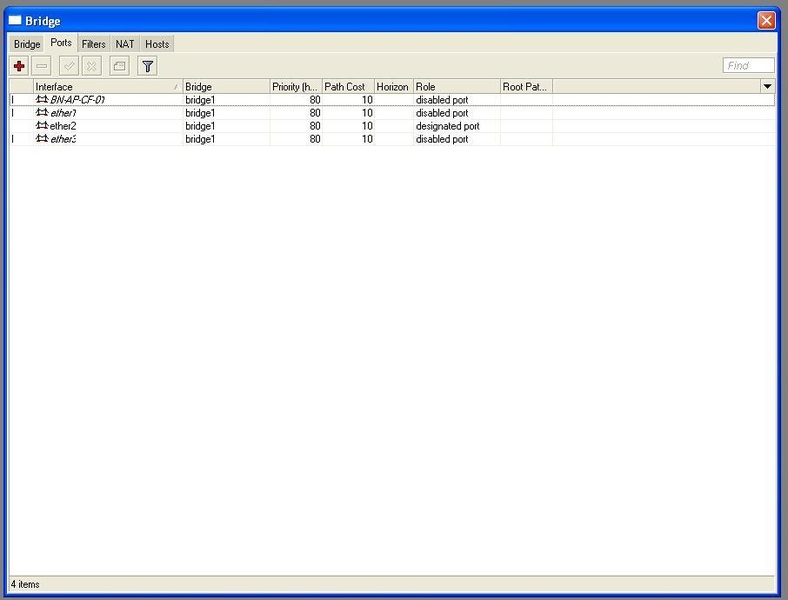
Task: Click the Bridge window title icon
Action: [15, 21]
